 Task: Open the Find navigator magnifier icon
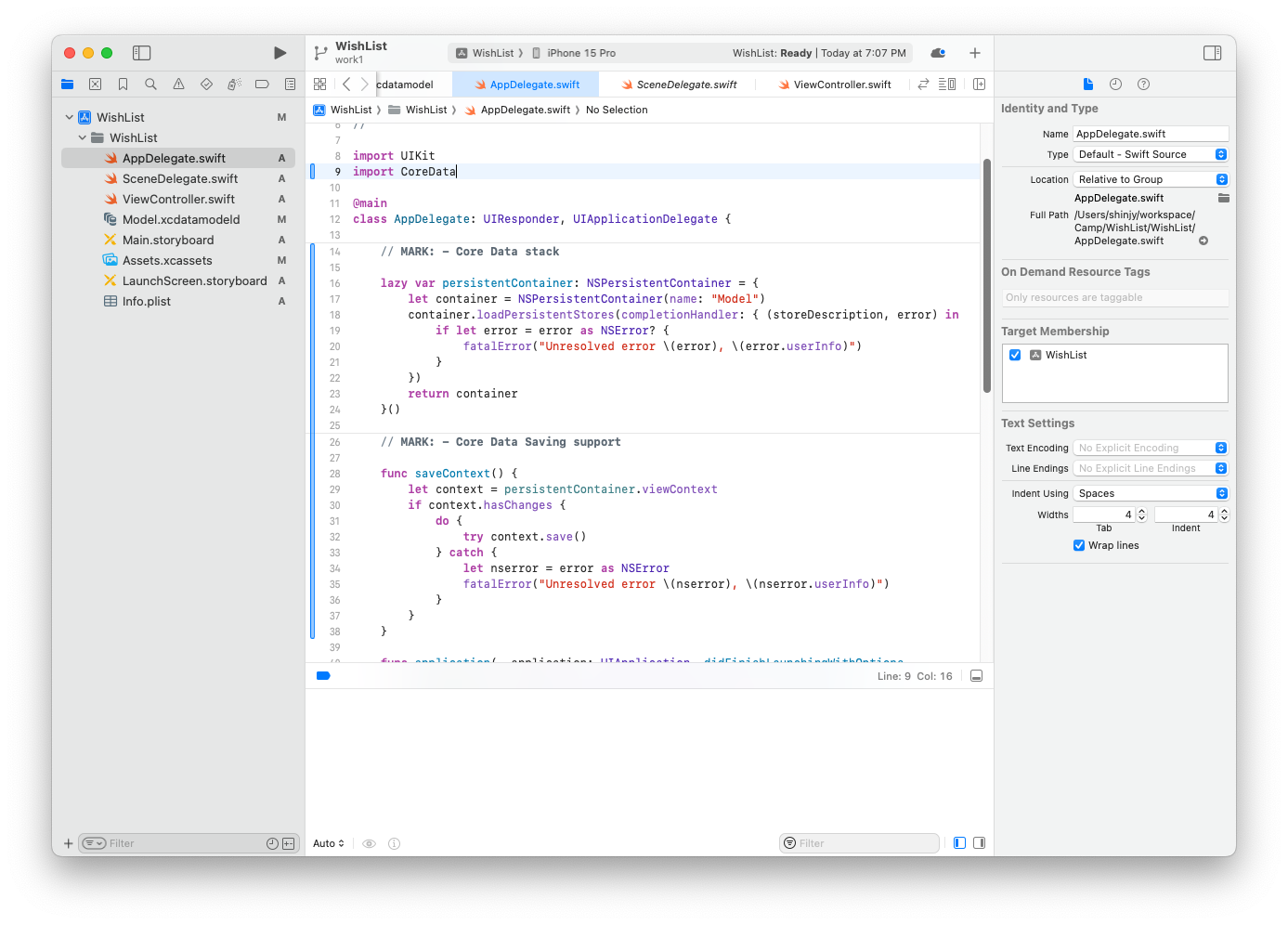click(x=150, y=84)
